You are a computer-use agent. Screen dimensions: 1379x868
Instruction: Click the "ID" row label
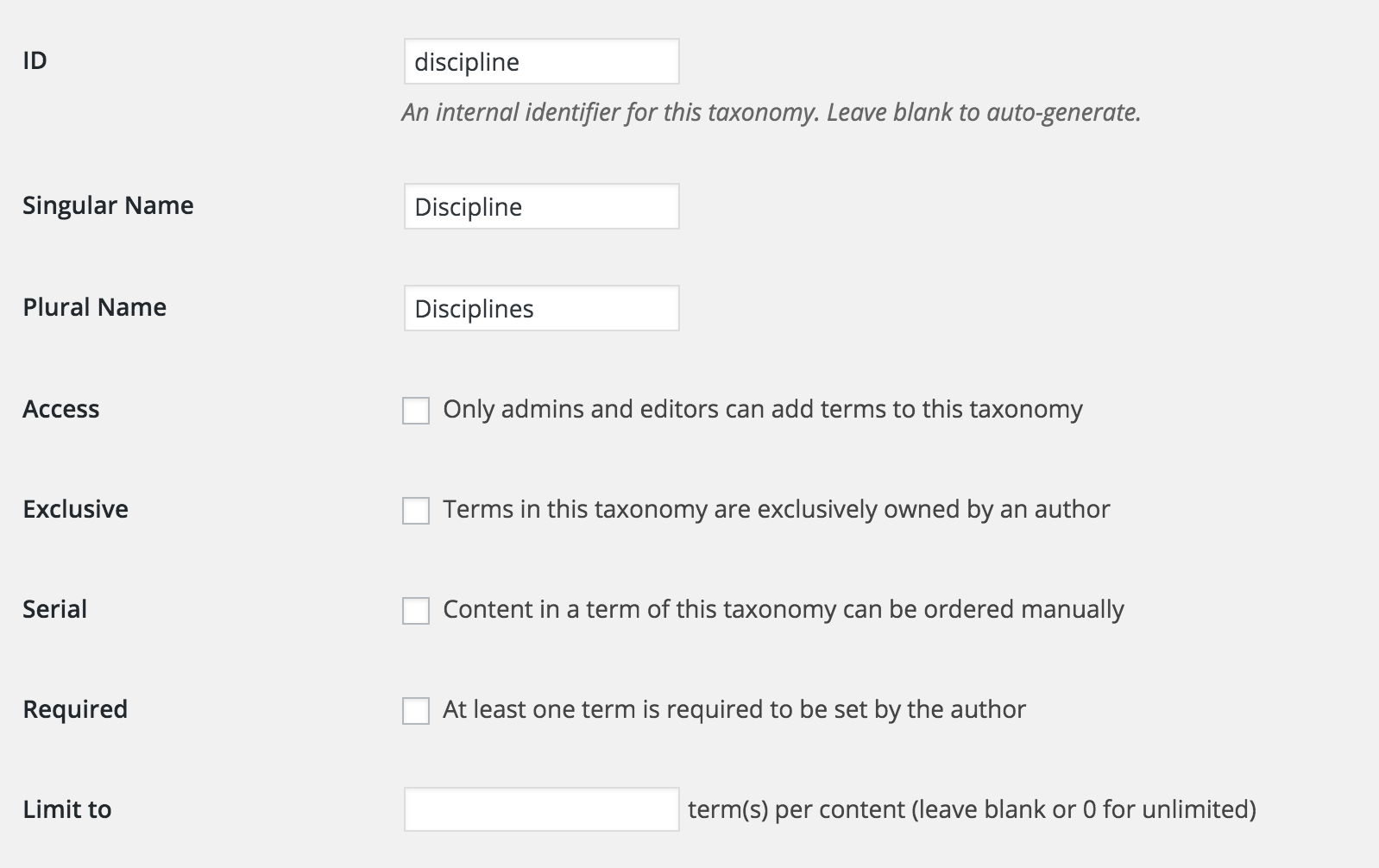pyautogui.click(x=35, y=60)
